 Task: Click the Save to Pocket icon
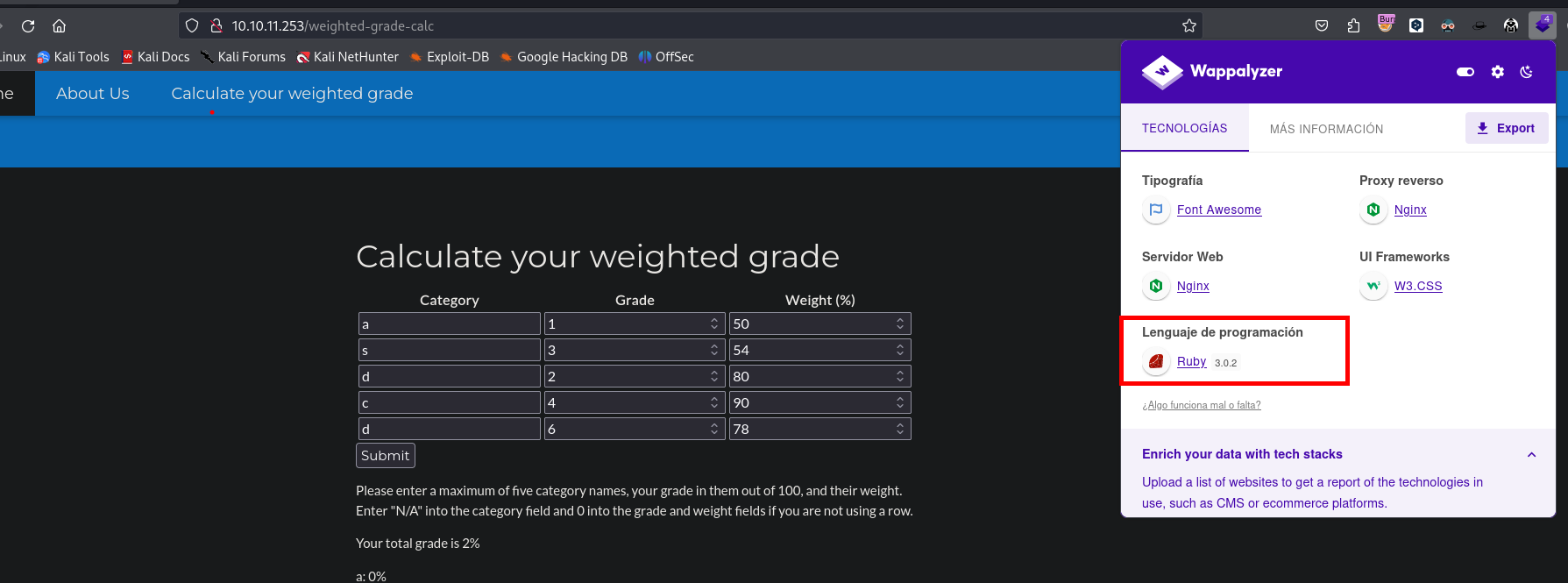tap(1322, 26)
